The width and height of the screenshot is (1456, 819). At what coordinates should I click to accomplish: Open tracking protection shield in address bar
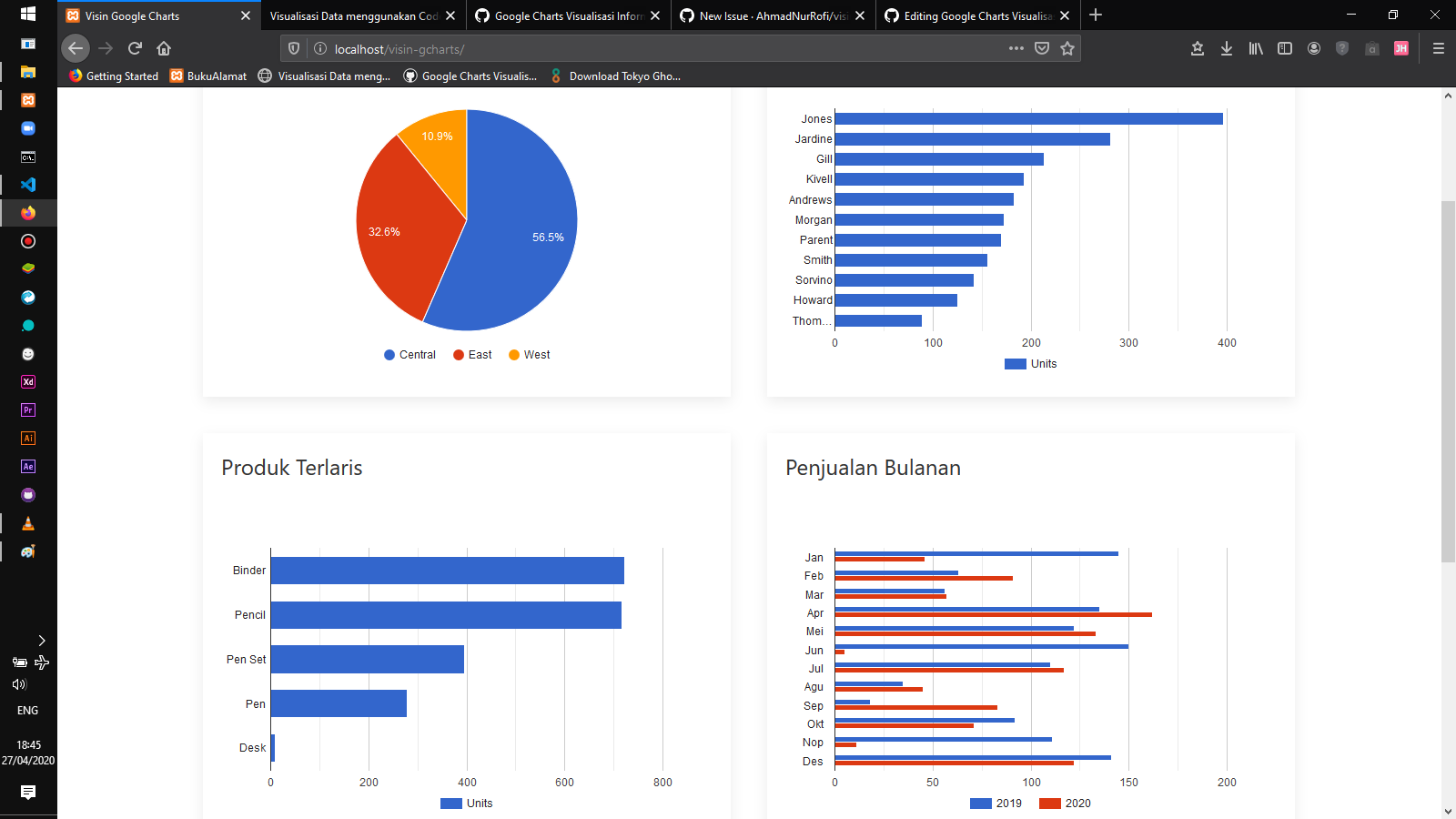[294, 48]
